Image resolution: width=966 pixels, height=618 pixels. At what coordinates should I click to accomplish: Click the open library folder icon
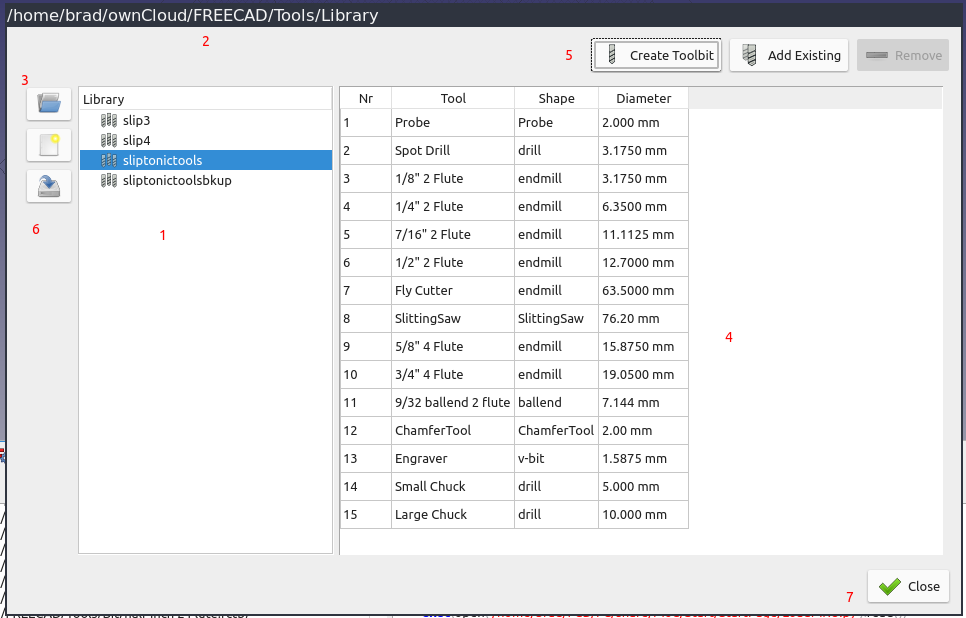tap(49, 104)
